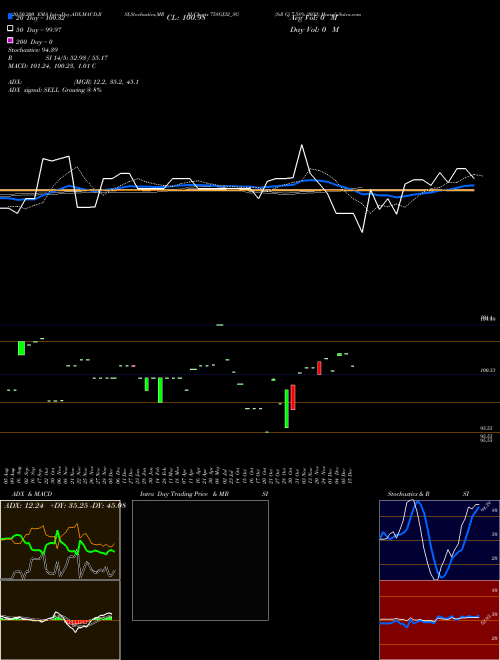The image size is (500, 660).
Task: Click the 100.23 price axis label
Action: 487,370
